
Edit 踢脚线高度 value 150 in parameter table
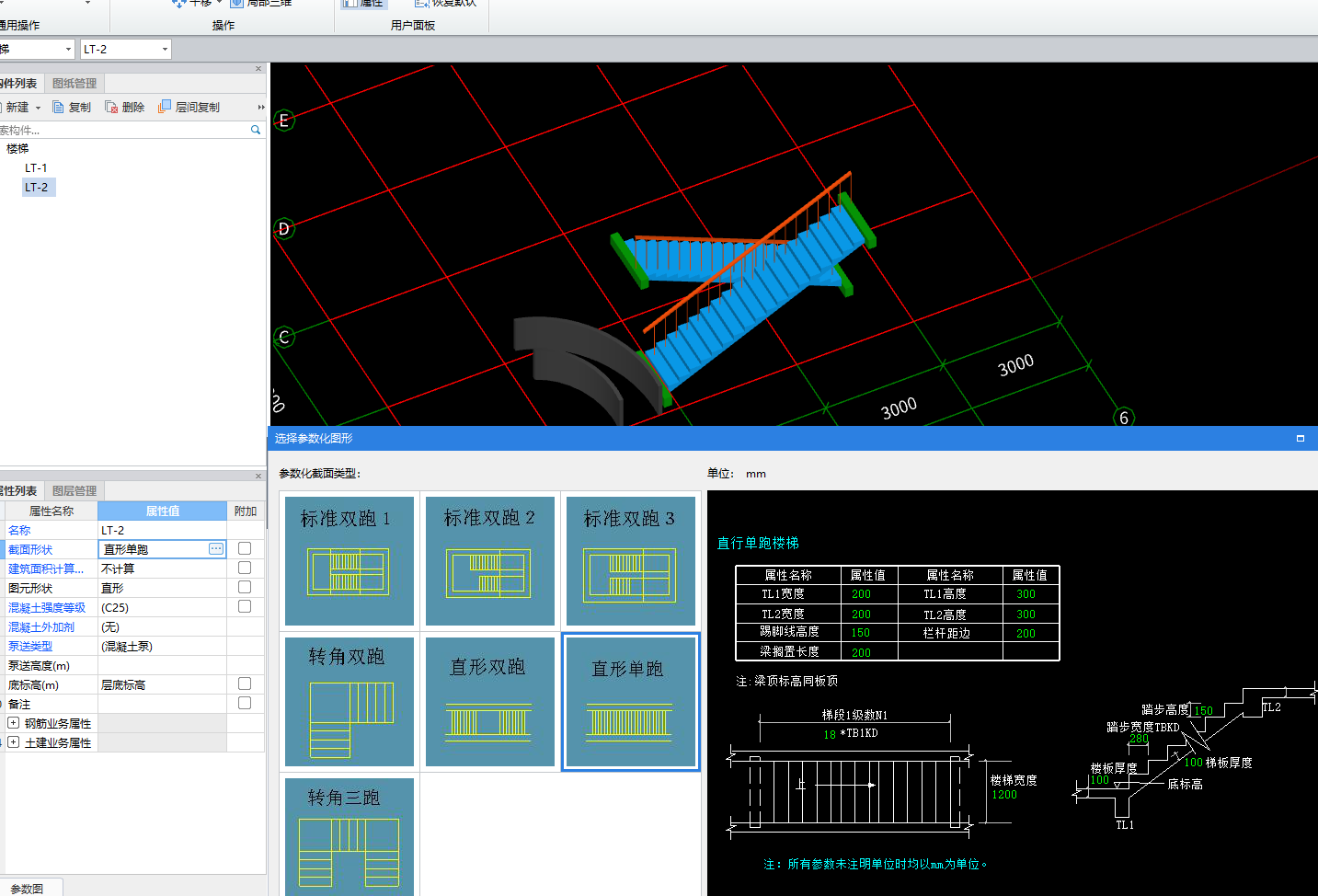coord(861,633)
